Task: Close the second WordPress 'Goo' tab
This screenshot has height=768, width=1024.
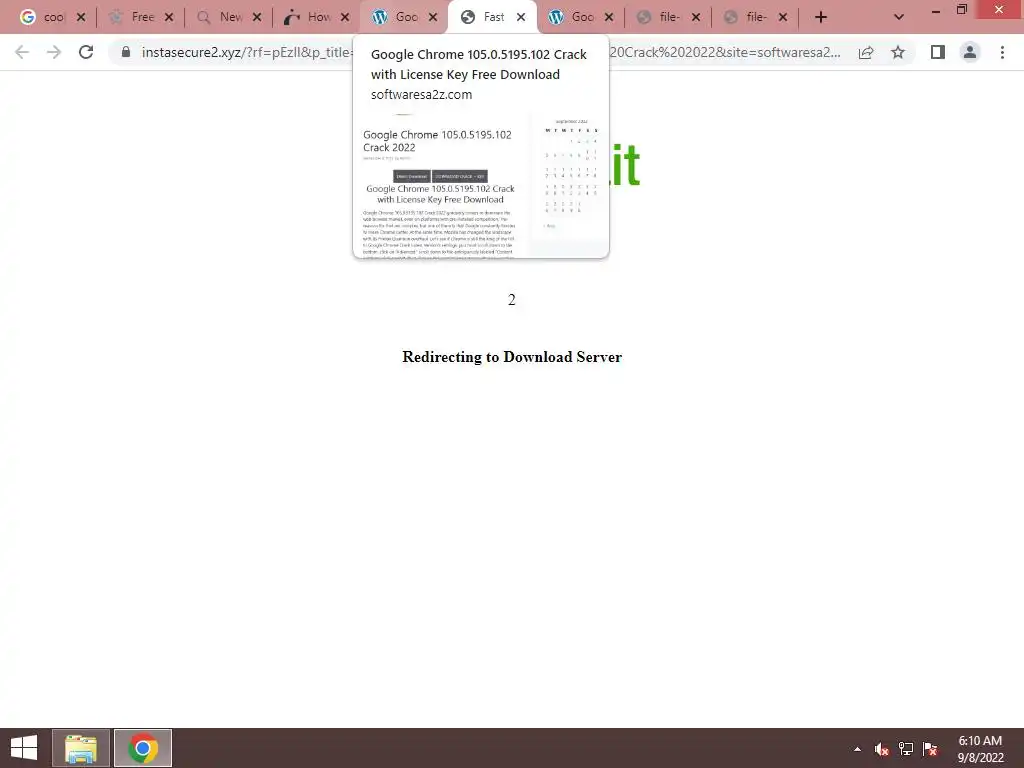Action: click(x=609, y=18)
